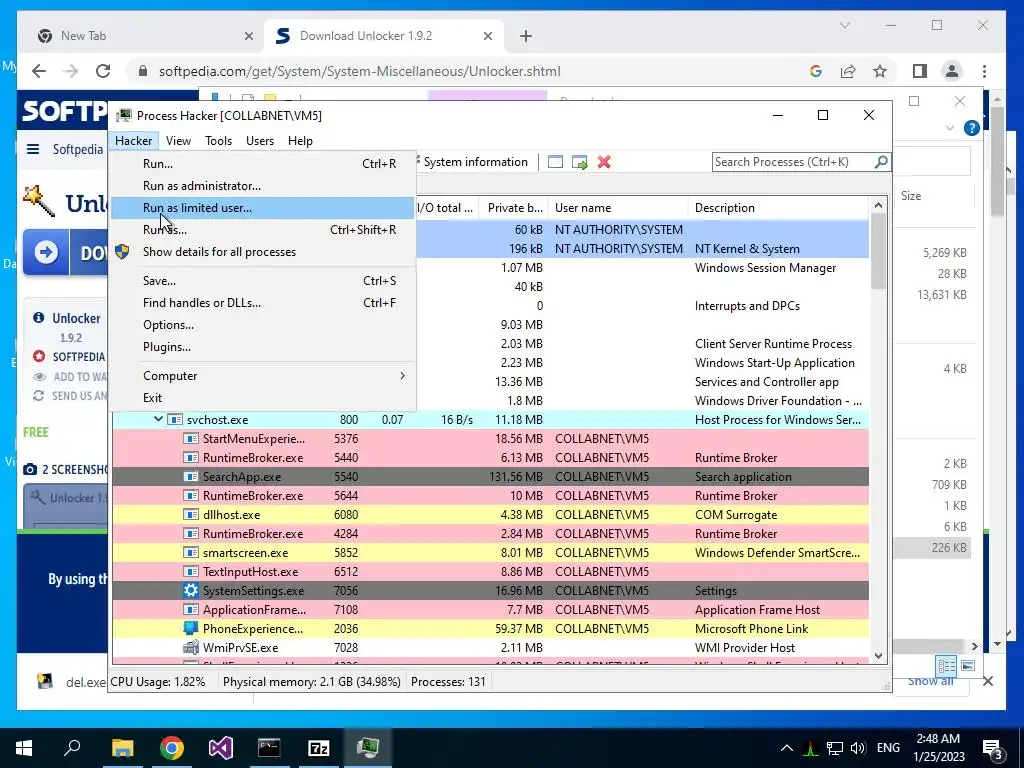Click the magnifier icon in Search Processes

(x=881, y=161)
